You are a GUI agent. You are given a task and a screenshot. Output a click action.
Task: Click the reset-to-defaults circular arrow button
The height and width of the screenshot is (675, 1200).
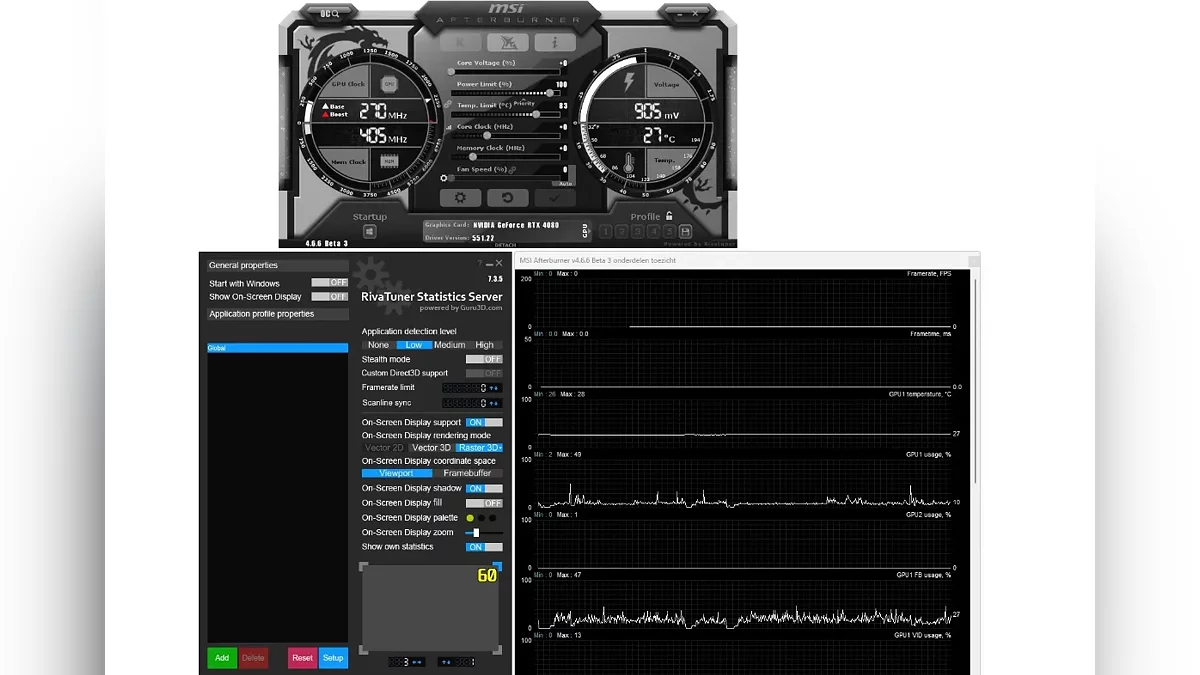point(508,198)
